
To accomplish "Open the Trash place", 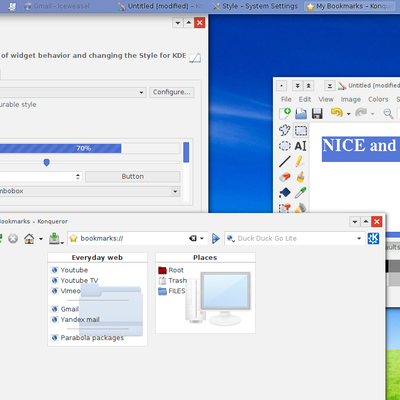I will 173,280.
